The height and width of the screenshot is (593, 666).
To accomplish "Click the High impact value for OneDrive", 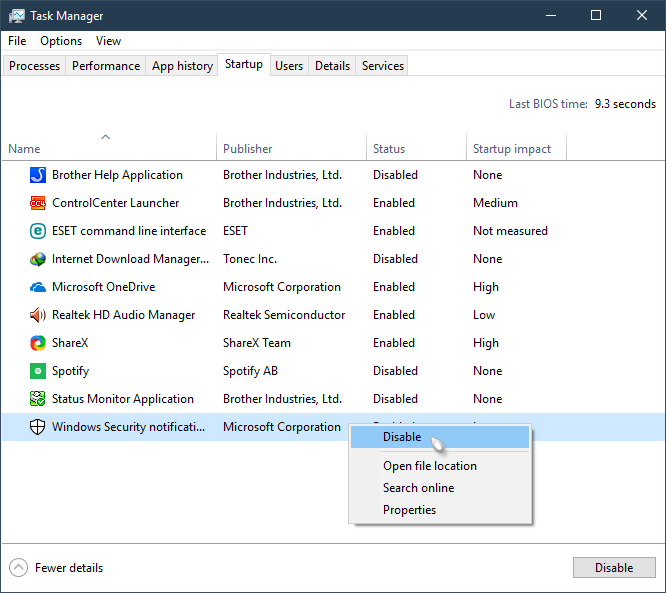I will coord(486,287).
